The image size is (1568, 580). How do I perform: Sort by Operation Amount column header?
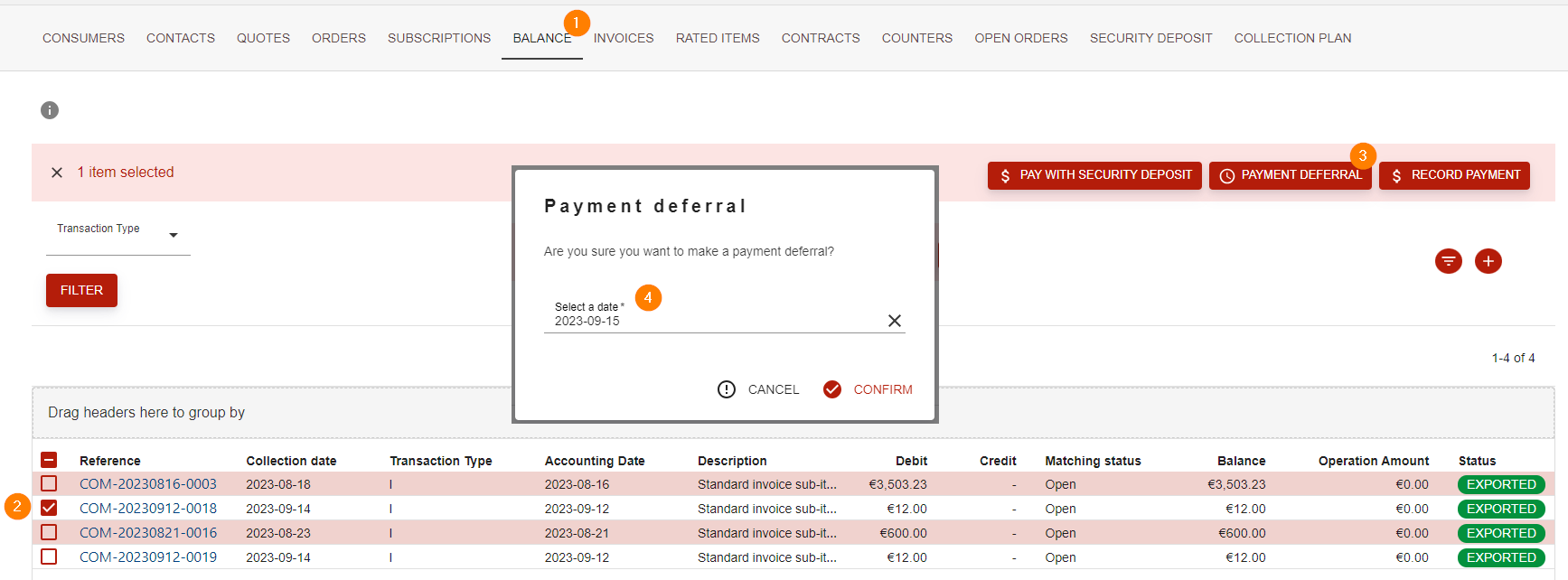1374,461
